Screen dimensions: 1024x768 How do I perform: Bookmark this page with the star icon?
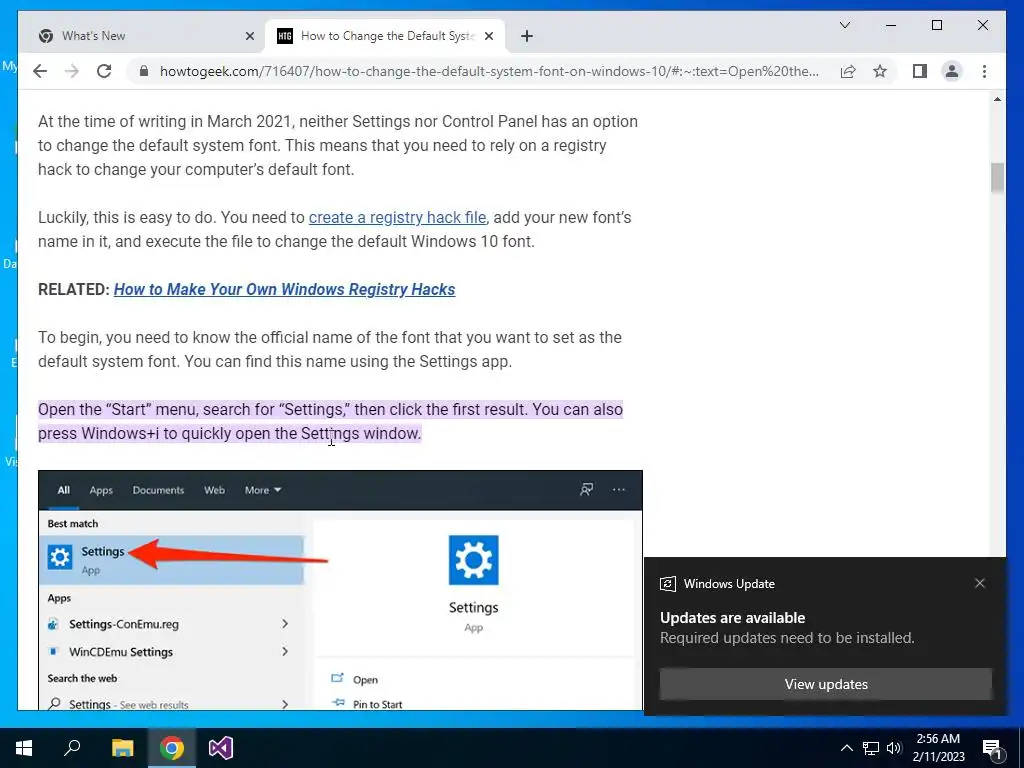point(880,71)
